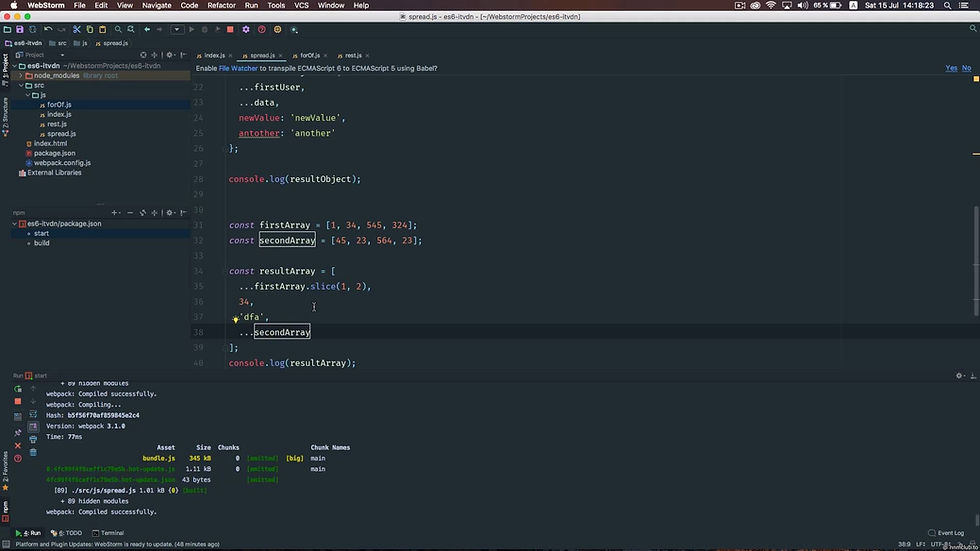This screenshot has height=551, width=980.
Task: Open the Run tool window tab at the bottom
Action: 28,533
